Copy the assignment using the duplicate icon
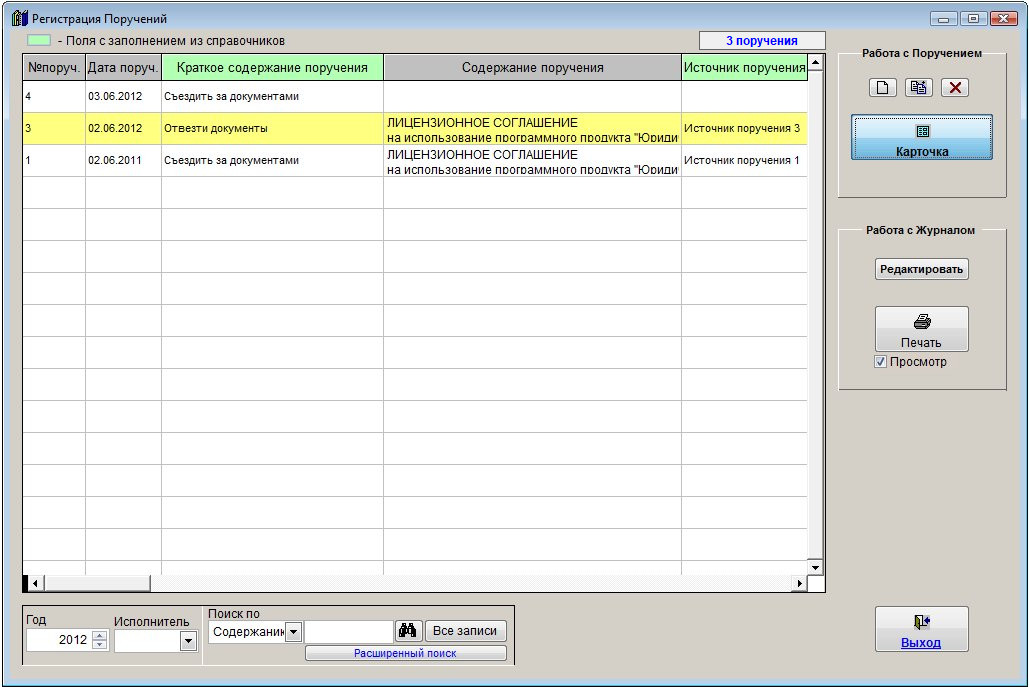The width and height of the screenshot is (1029, 687). (x=918, y=87)
